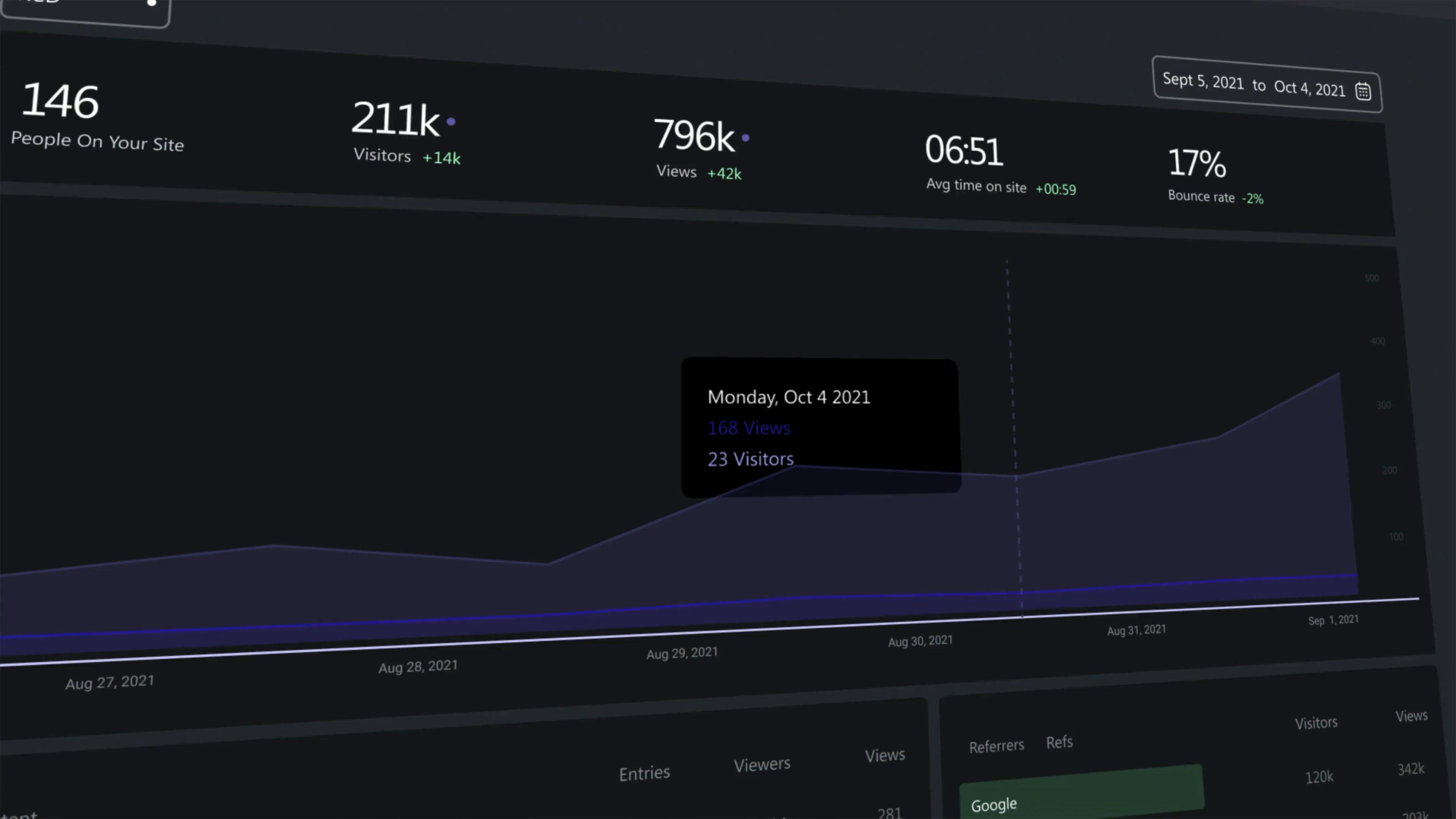The width and height of the screenshot is (1456, 819).
Task: Switch to the Referrers tab
Action: click(996, 746)
